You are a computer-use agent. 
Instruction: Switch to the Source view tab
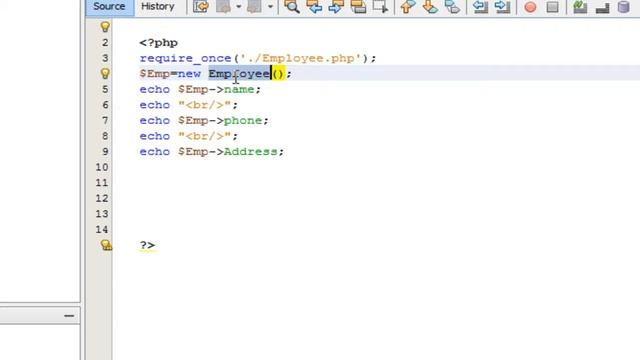click(109, 7)
